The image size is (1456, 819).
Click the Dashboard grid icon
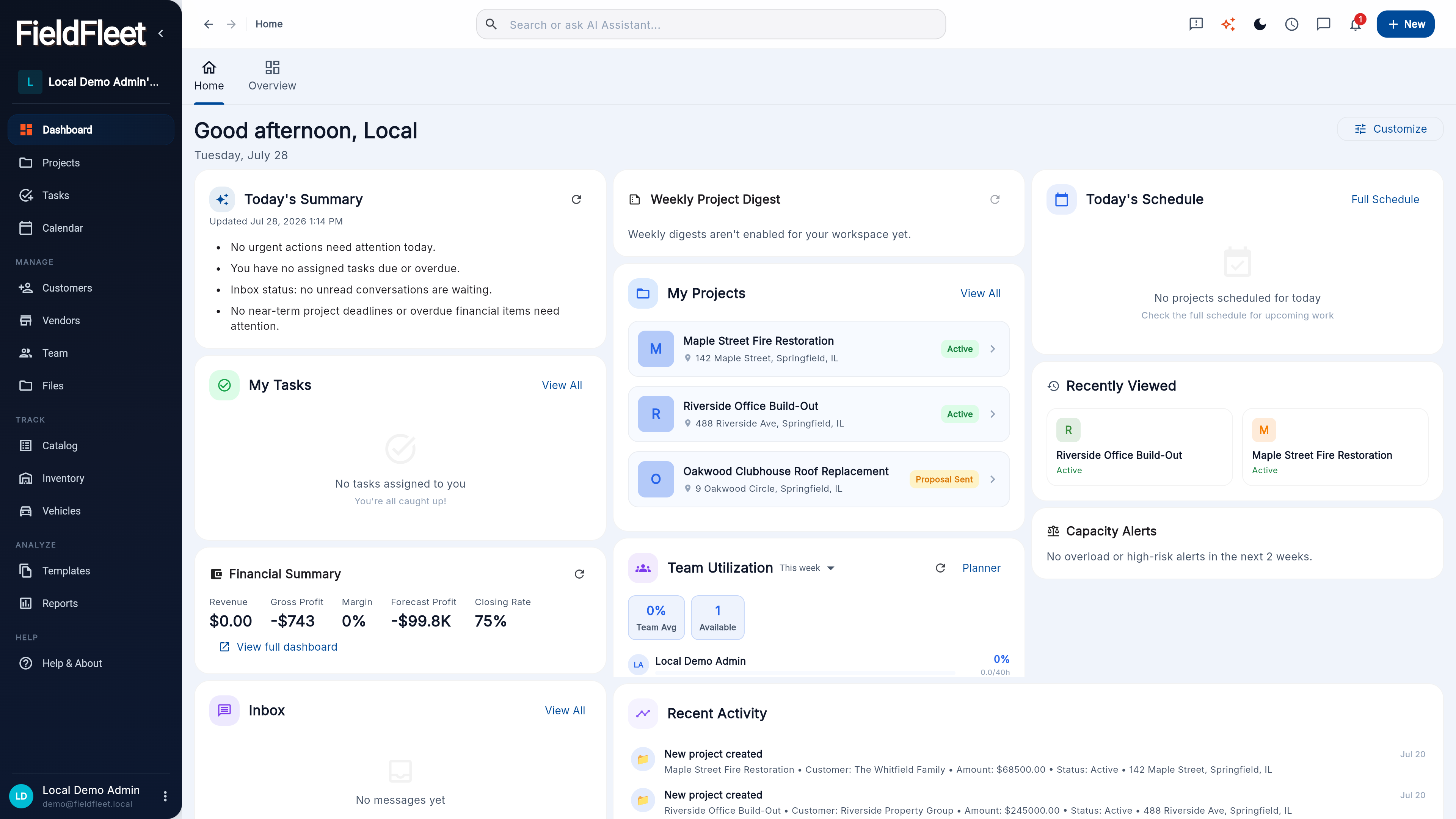(x=26, y=130)
